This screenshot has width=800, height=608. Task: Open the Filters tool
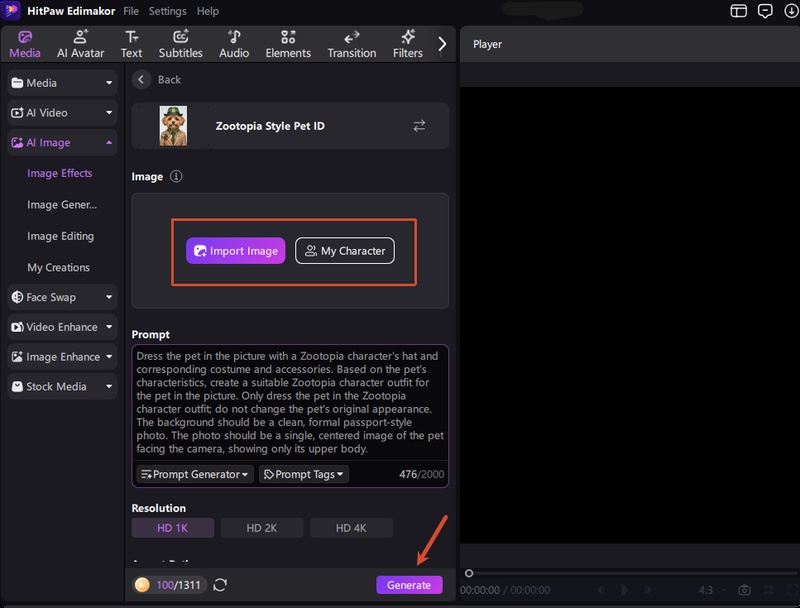[x=407, y=44]
